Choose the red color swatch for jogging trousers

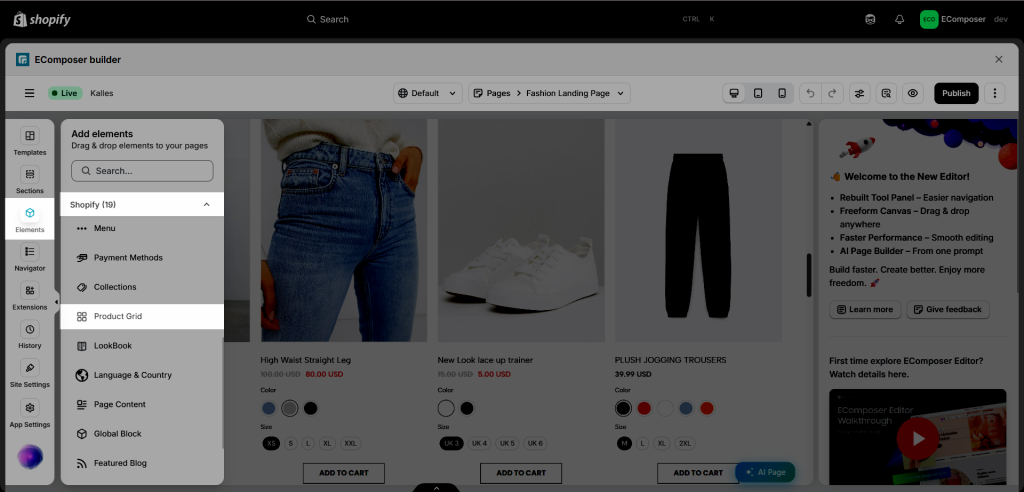(644, 408)
